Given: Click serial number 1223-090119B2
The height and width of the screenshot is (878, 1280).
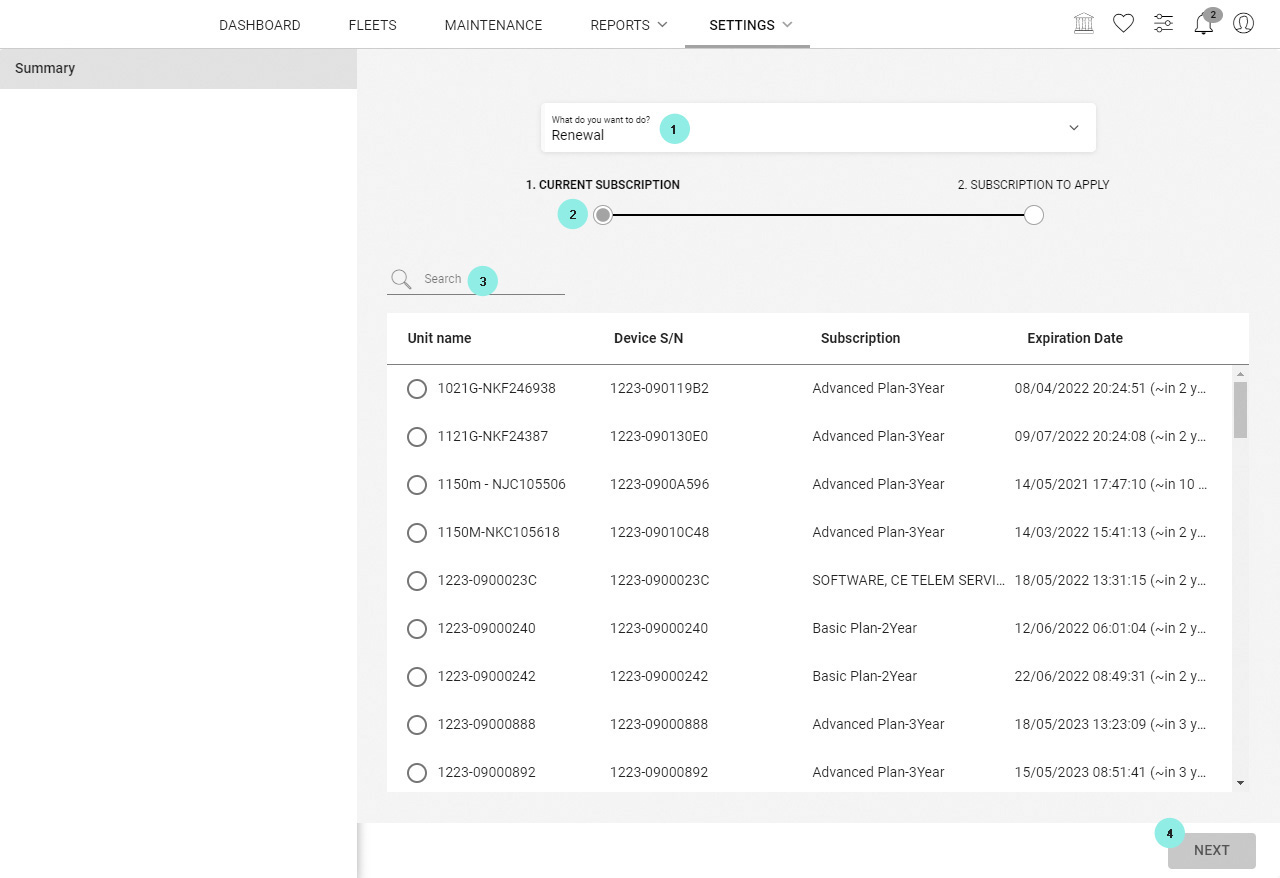Looking at the screenshot, I should tap(659, 388).
